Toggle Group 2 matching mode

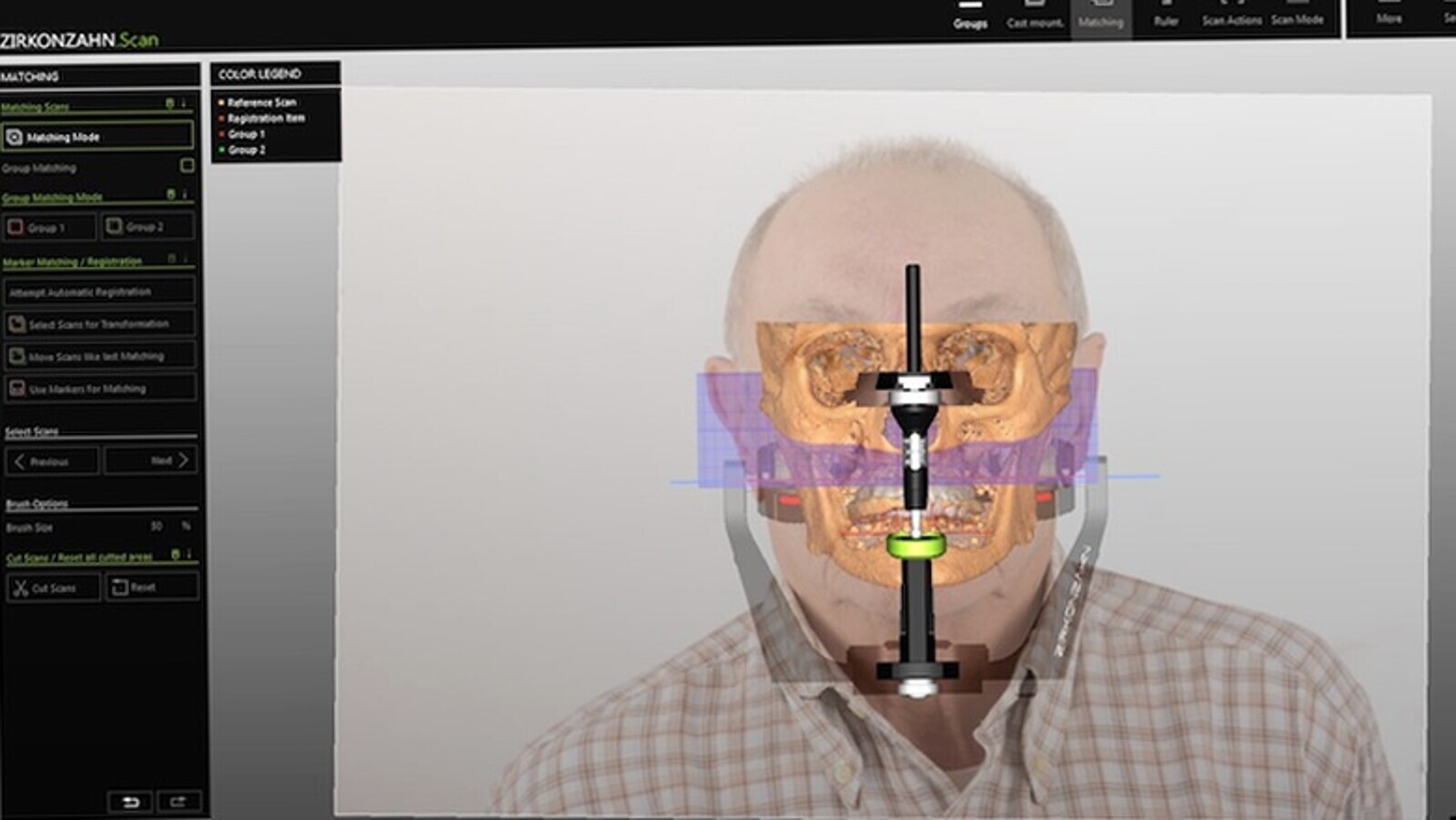(148, 226)
